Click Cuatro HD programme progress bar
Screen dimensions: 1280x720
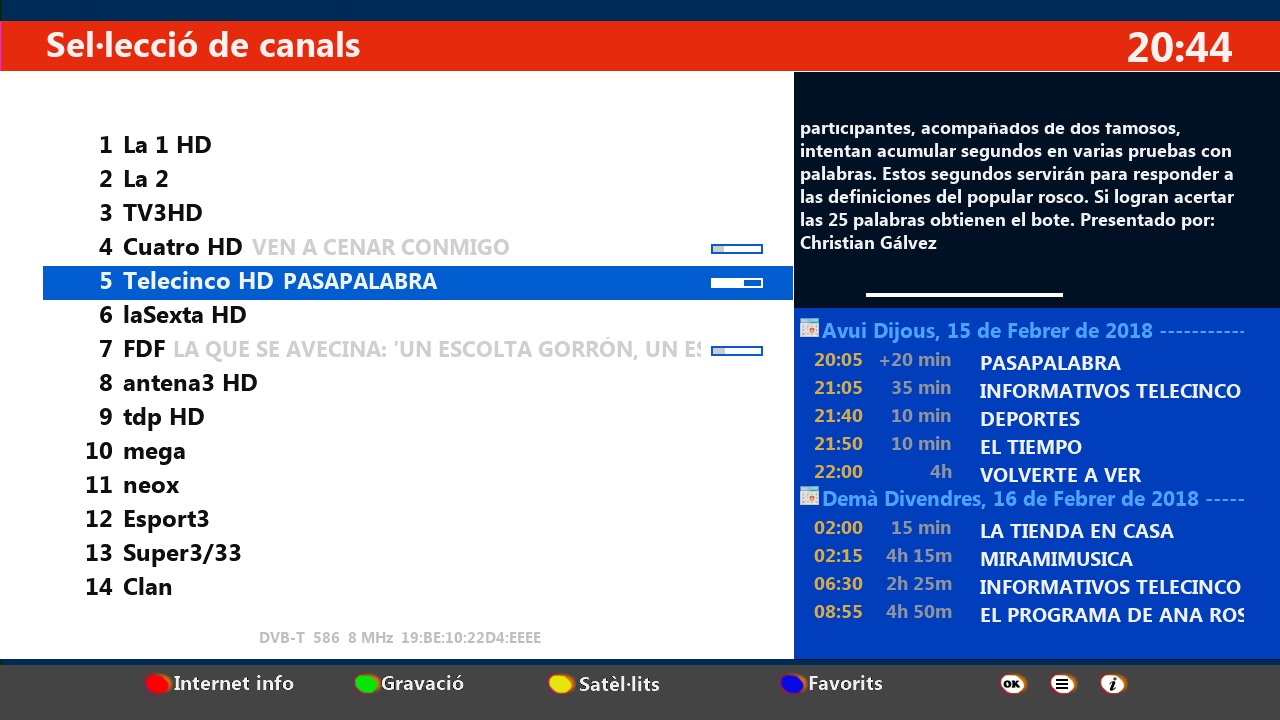tap(737, 249)
